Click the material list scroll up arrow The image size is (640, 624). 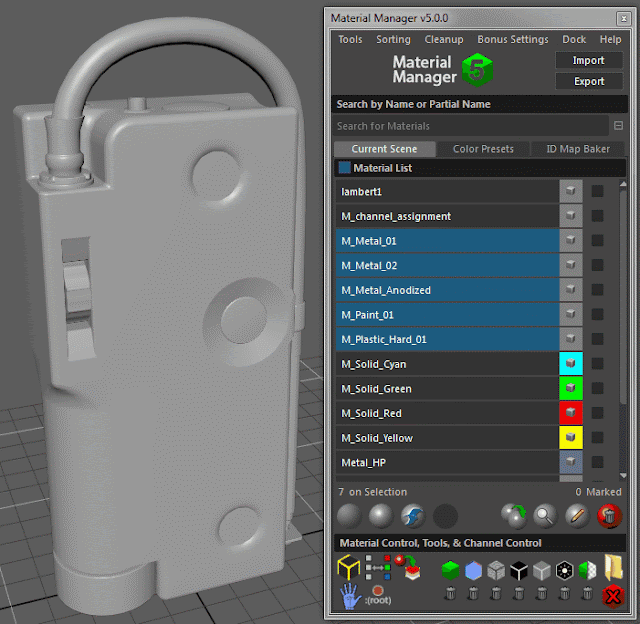pos(623,184)
